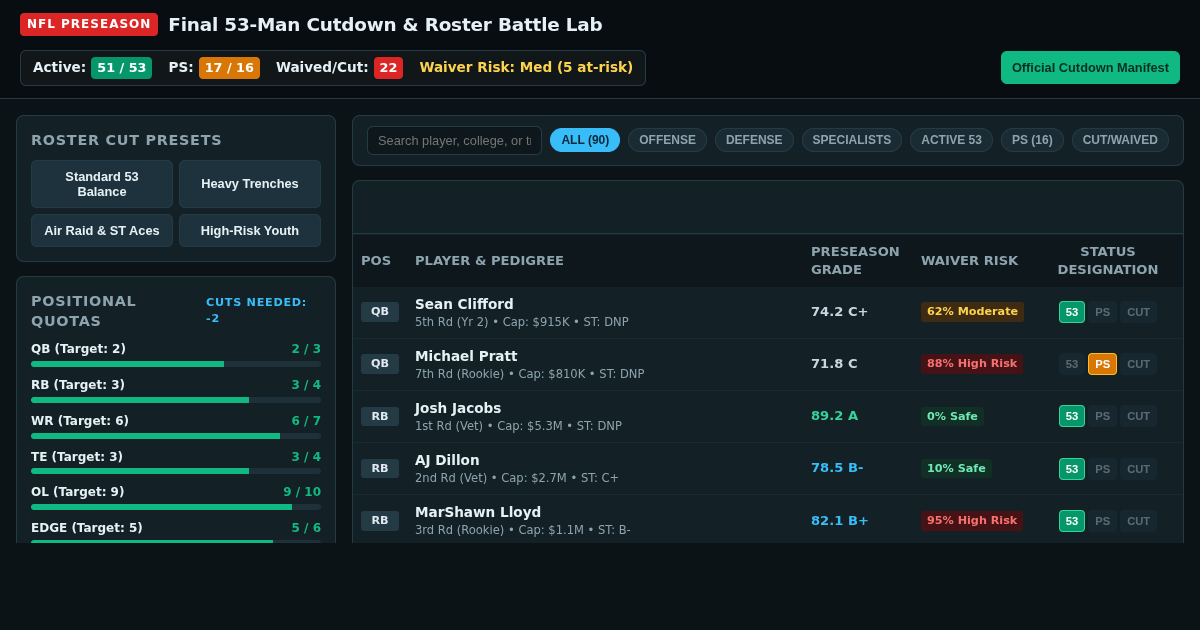Image resolution: width=1200 pixels, height=630 pixels.
Task: Click the Michael Pratt player name
Action: [466, 356]
